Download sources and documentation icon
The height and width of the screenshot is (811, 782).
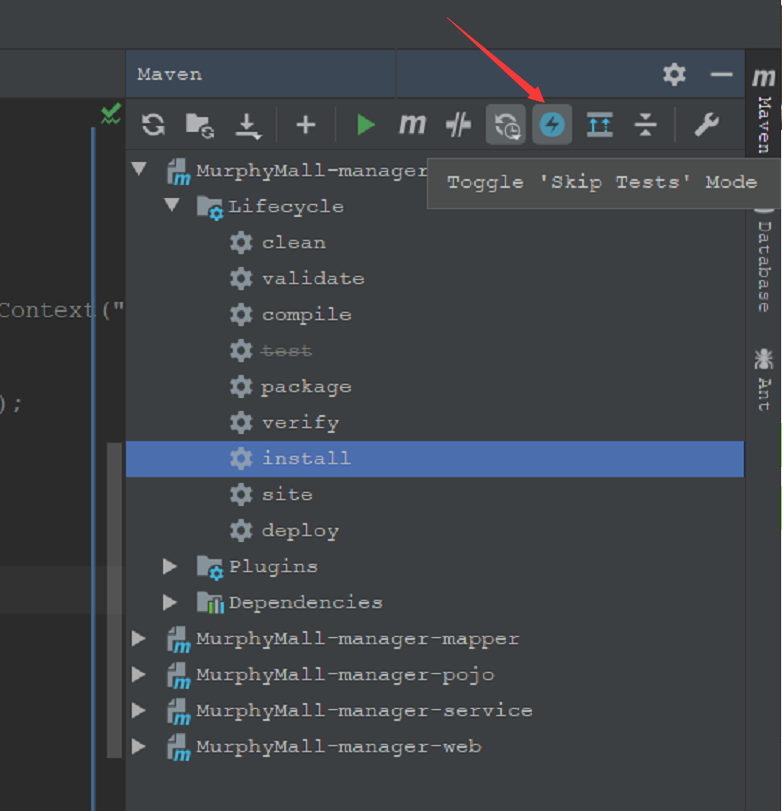[x=248, y=126]
